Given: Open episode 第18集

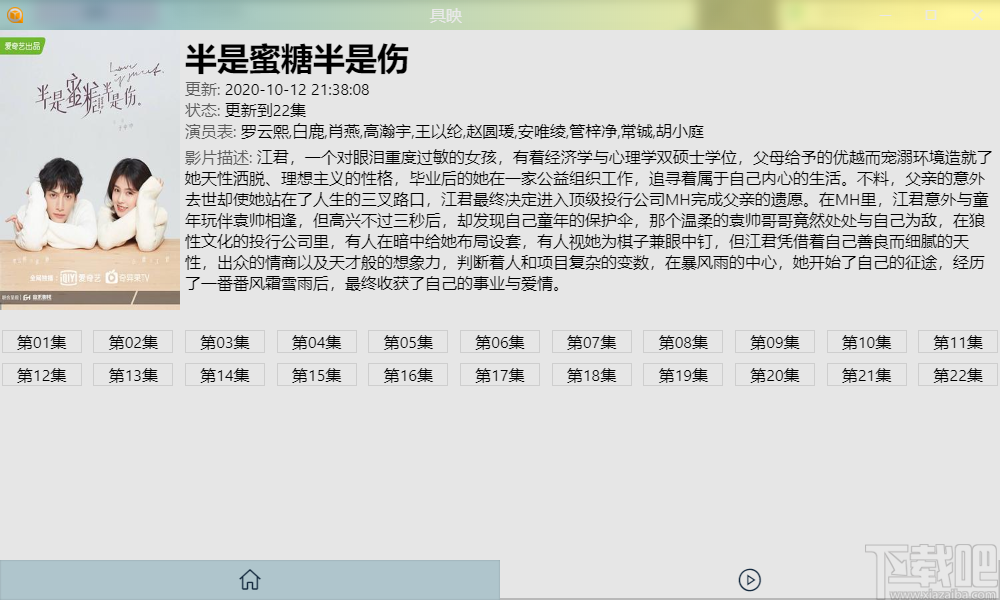Looking at the screenshot, I should coord(591,374).
